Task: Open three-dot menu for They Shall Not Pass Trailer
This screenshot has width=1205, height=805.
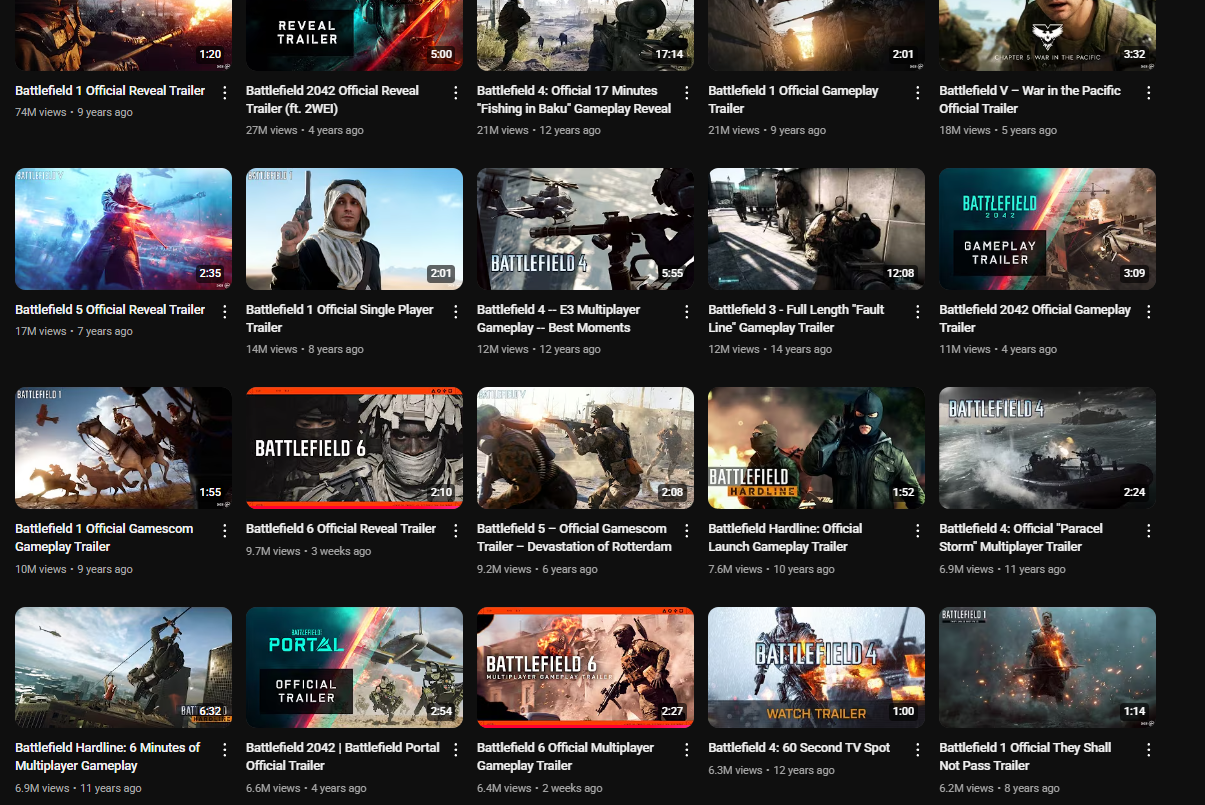Action: pos(1149,749)
